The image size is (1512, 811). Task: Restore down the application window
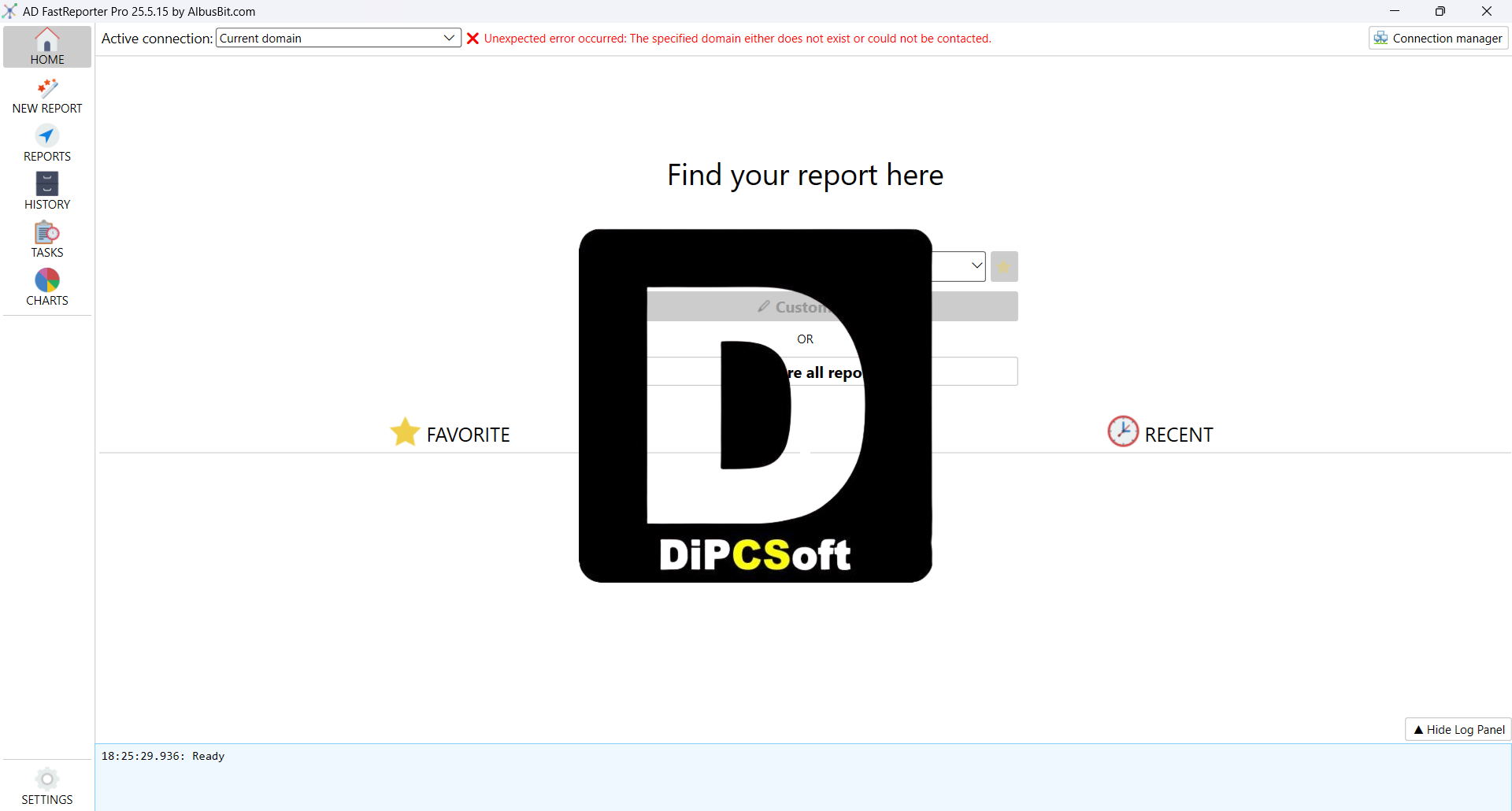1440,11
